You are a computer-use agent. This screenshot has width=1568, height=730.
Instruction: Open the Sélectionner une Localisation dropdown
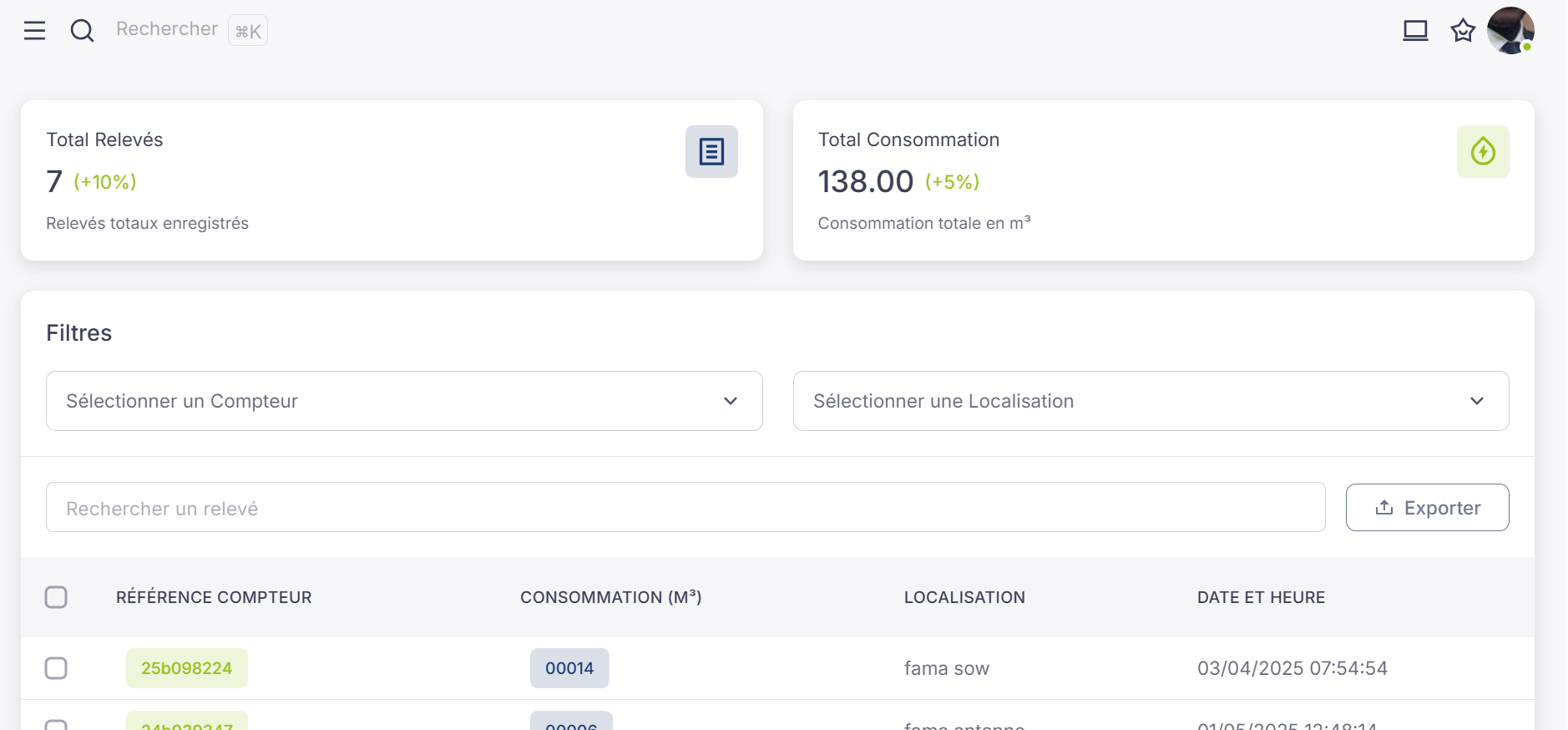[1150, 401]
